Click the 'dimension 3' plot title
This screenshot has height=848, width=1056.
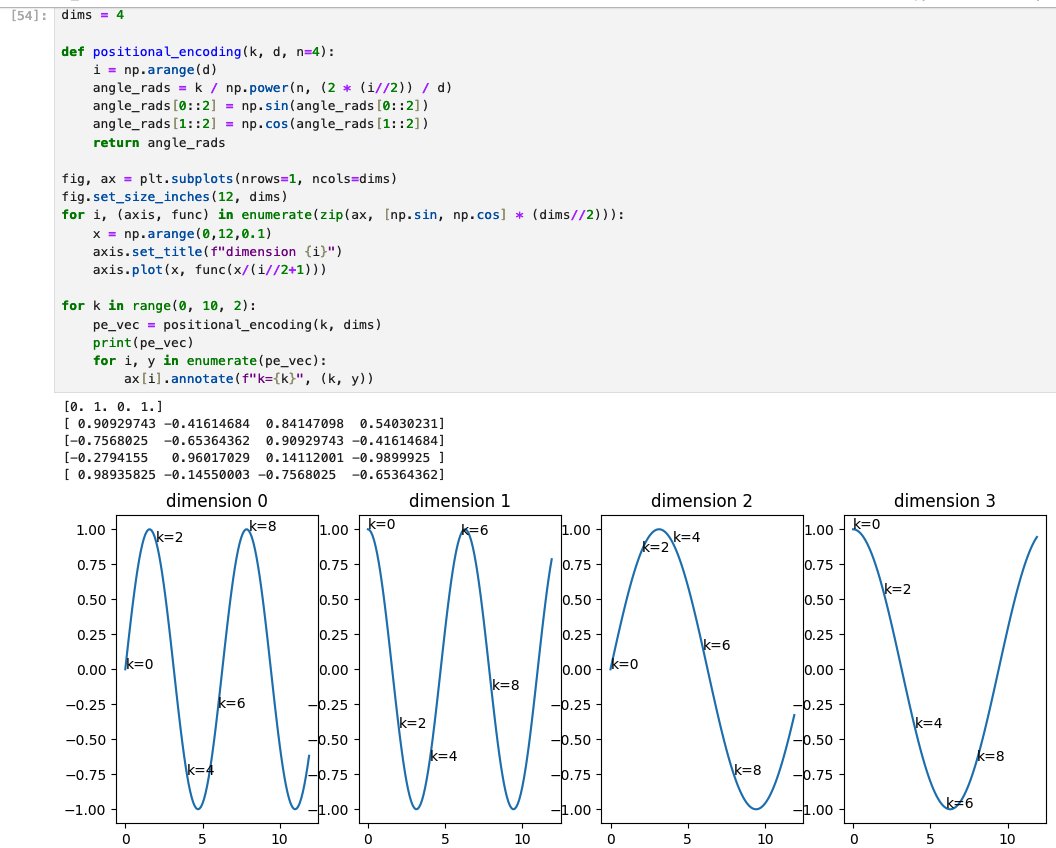944,501
